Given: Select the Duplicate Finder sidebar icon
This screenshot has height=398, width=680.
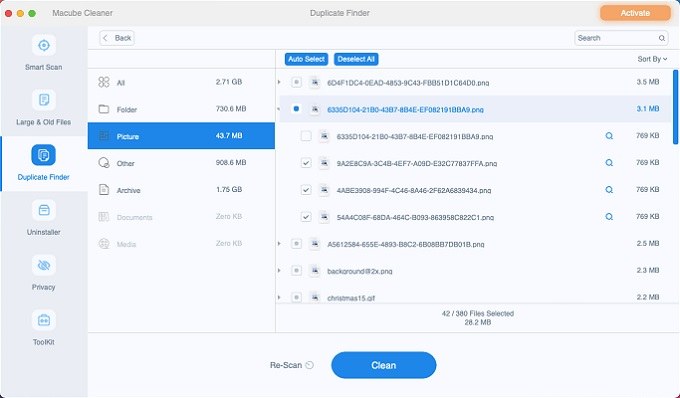Looking at the screenshot, I should tap(43, 155).
